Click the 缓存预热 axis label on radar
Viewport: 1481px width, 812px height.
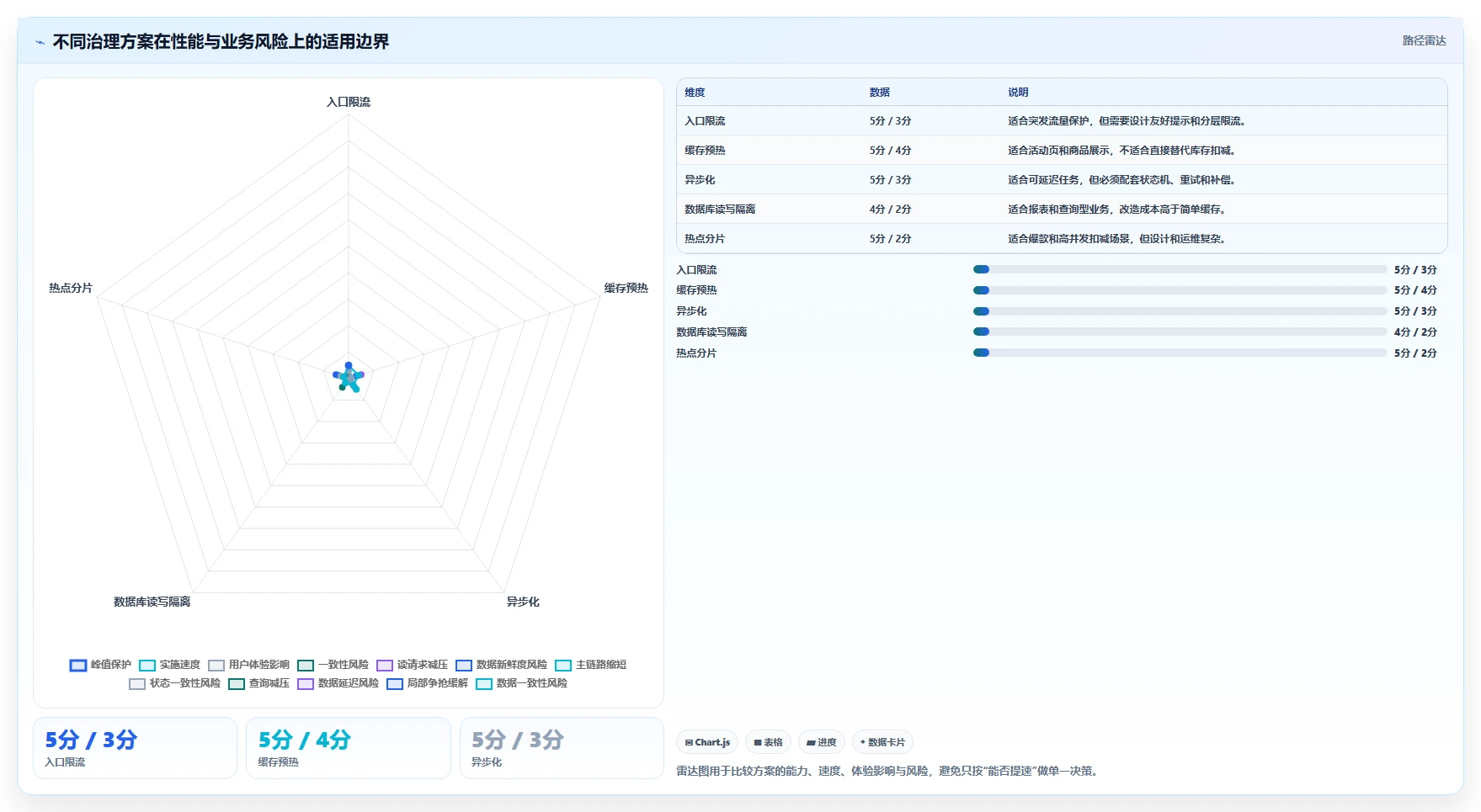(626, 288)
